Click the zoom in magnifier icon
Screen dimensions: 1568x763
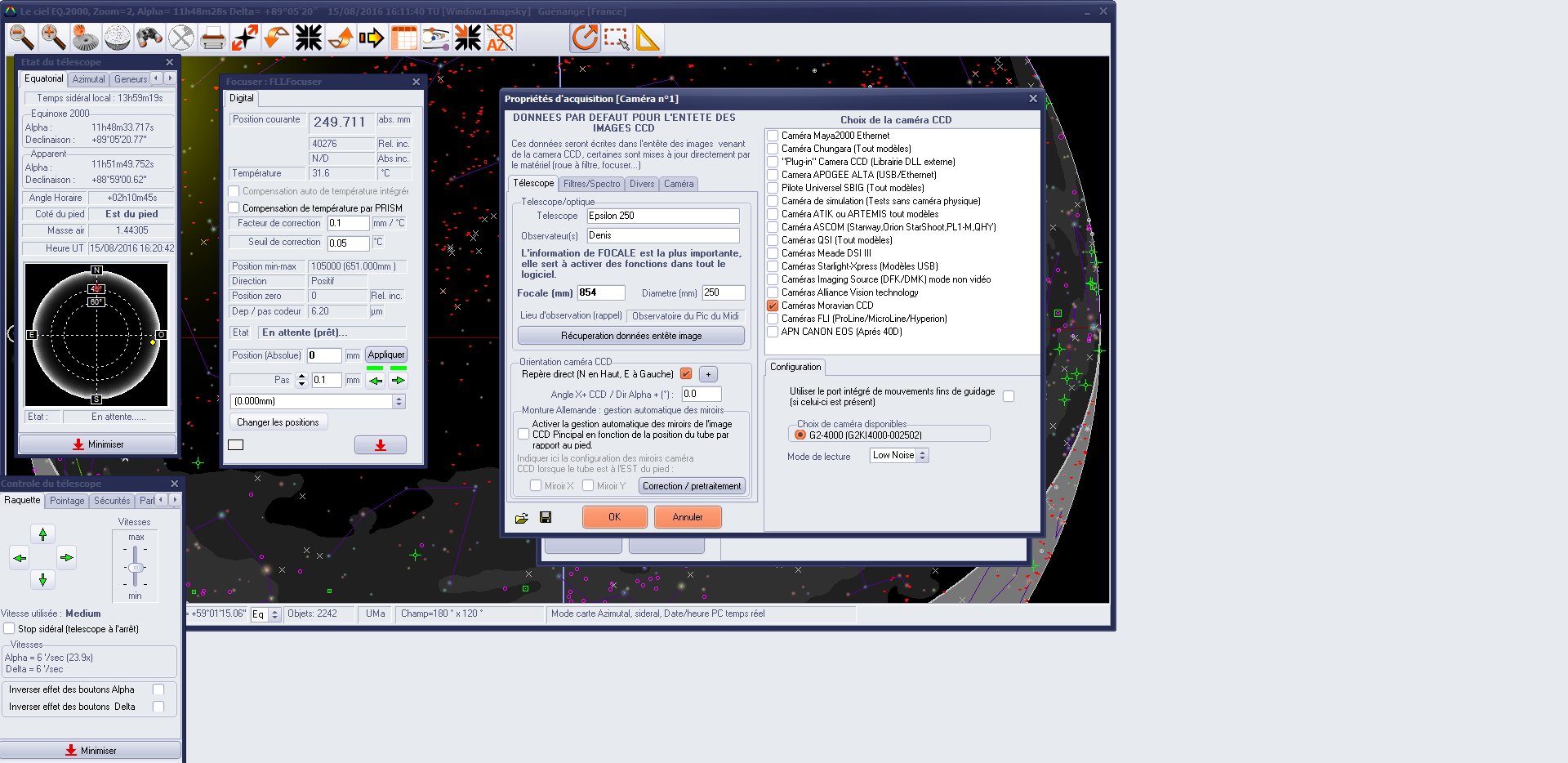(53, 38)
